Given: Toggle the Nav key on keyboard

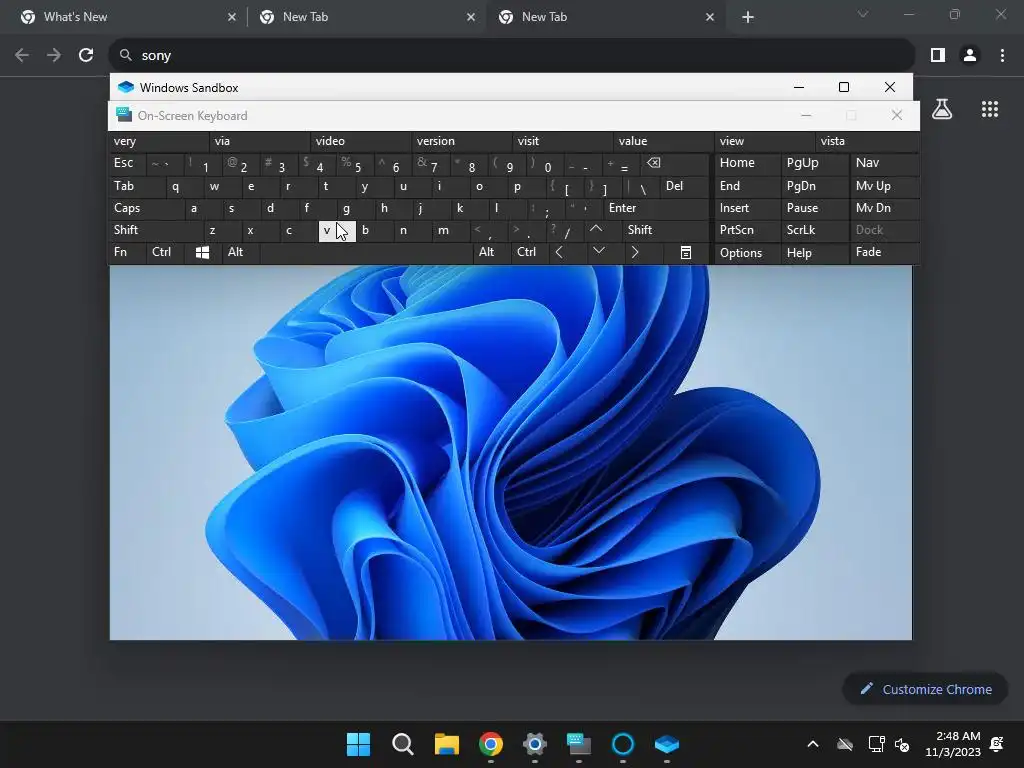Looking at the screenshot, I should coord(884,163).
